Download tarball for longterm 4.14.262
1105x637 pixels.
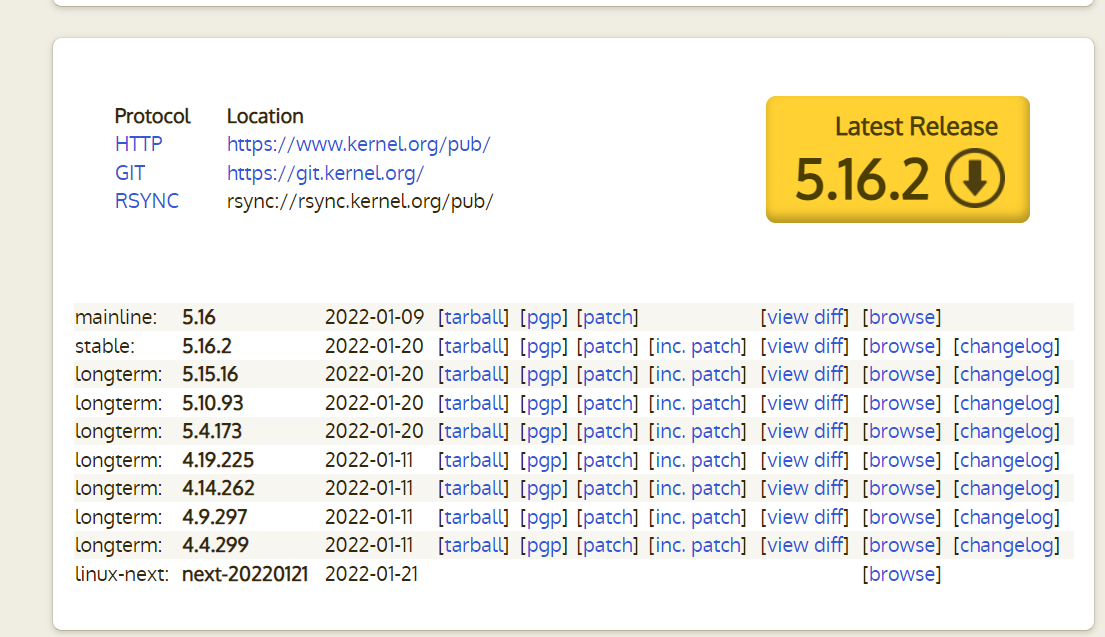(474, 488)
